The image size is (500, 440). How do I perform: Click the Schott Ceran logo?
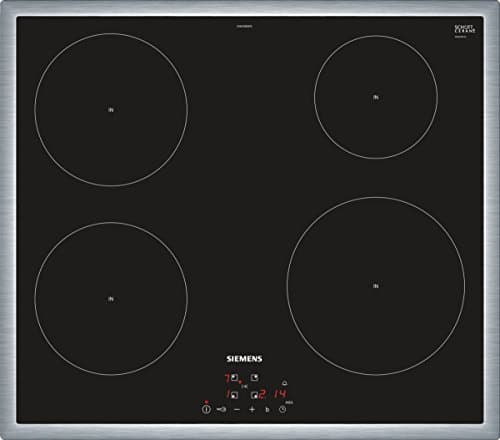465,29
